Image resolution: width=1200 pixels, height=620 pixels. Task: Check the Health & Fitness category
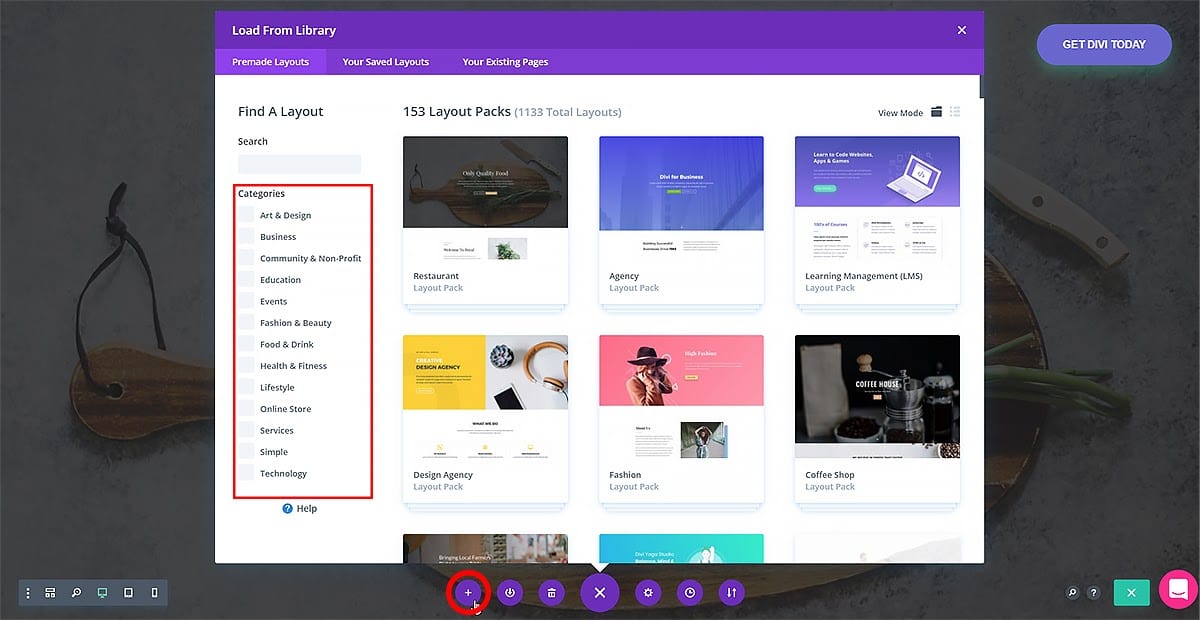(x=246, y=366)
